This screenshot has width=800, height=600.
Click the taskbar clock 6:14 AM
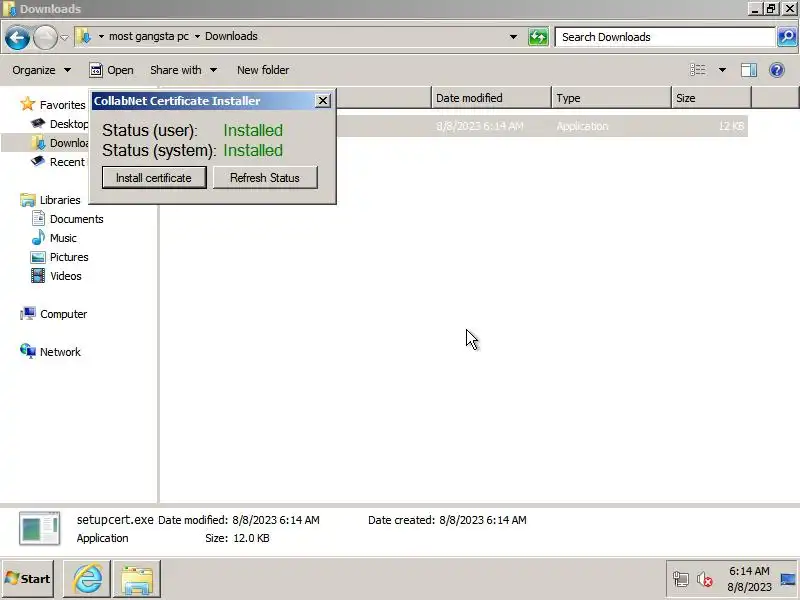[x=749, y=571]
